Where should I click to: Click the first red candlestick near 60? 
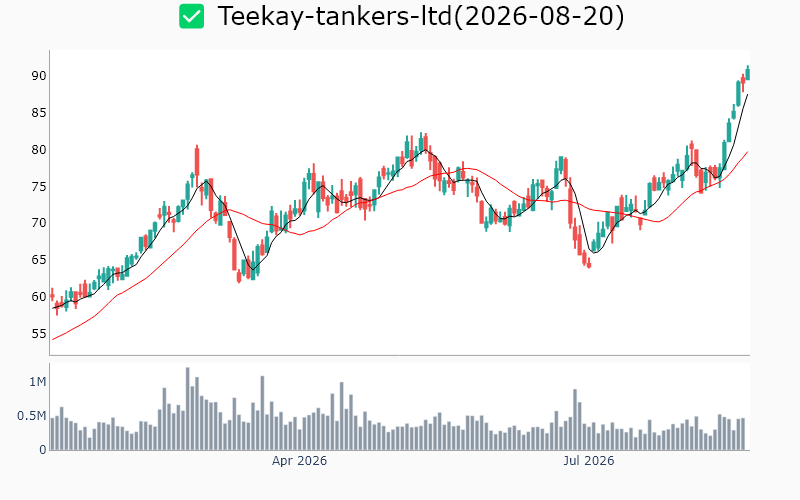click(x=52, y=295)
